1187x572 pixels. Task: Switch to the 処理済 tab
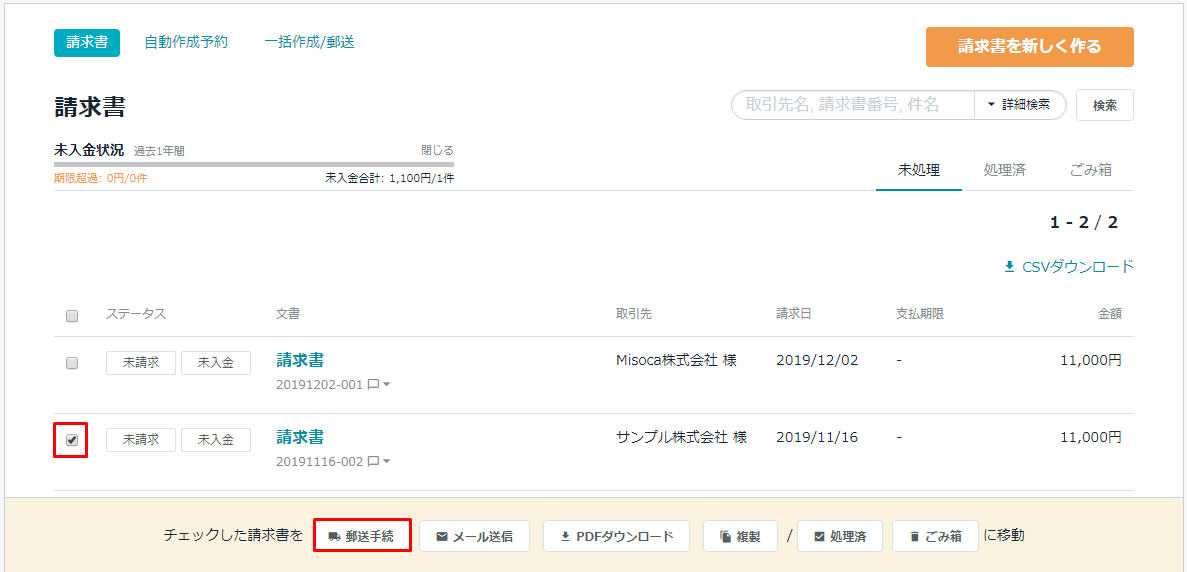(x=1005, y=170)
